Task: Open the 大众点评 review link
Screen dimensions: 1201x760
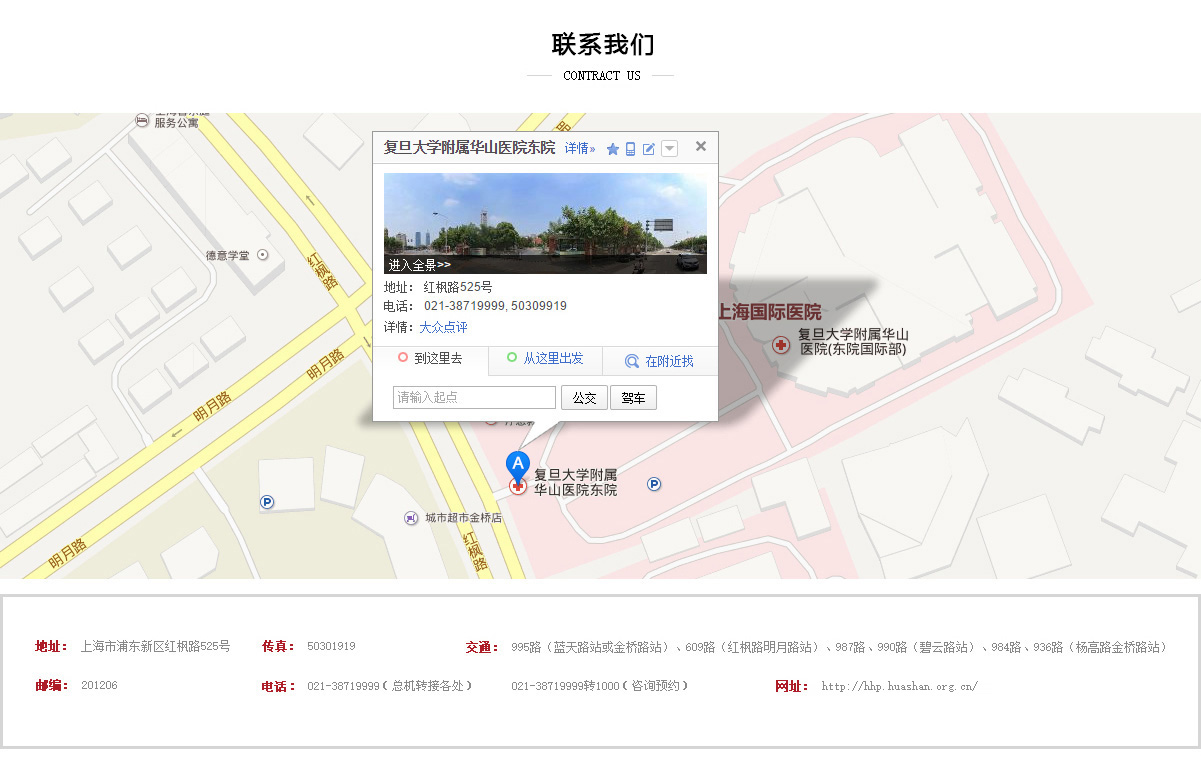Action: point(443,327)
